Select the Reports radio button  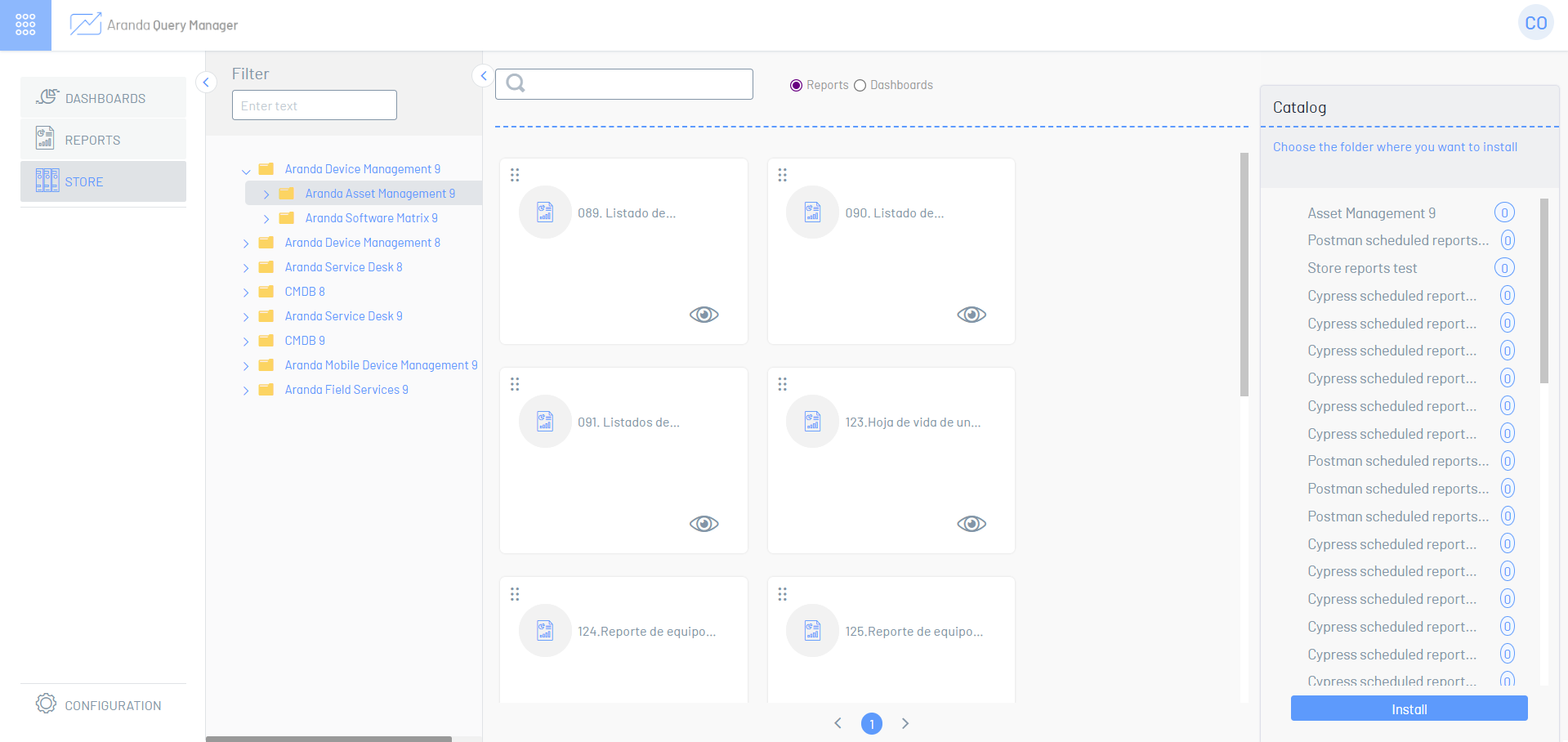(x=796, y=86)
